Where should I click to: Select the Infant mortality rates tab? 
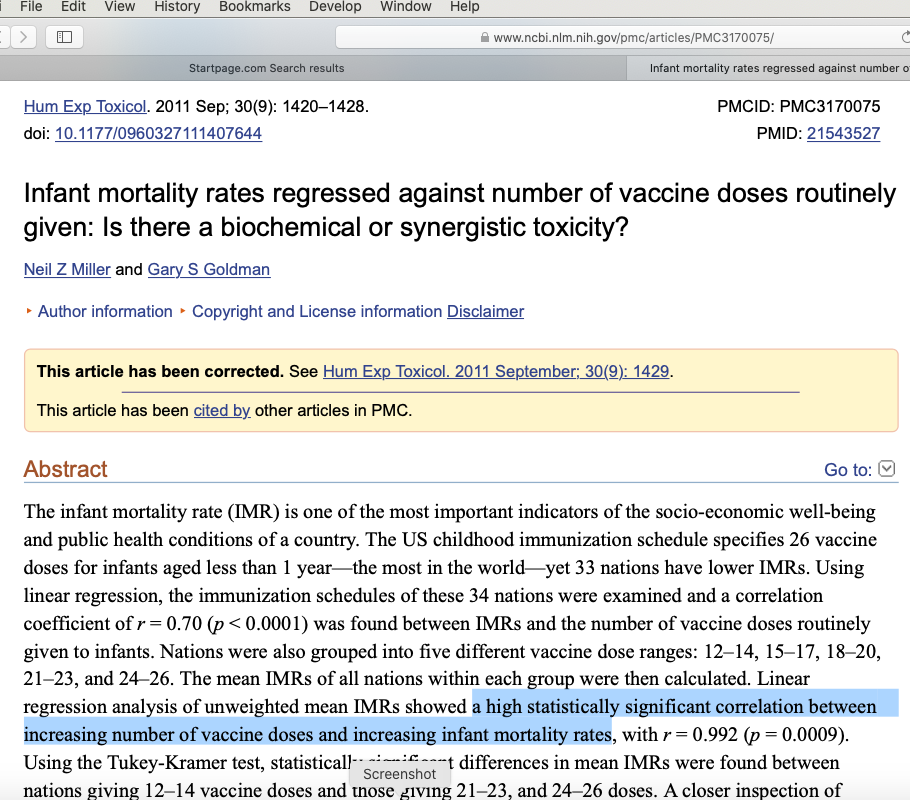click(x=768, y=68)
